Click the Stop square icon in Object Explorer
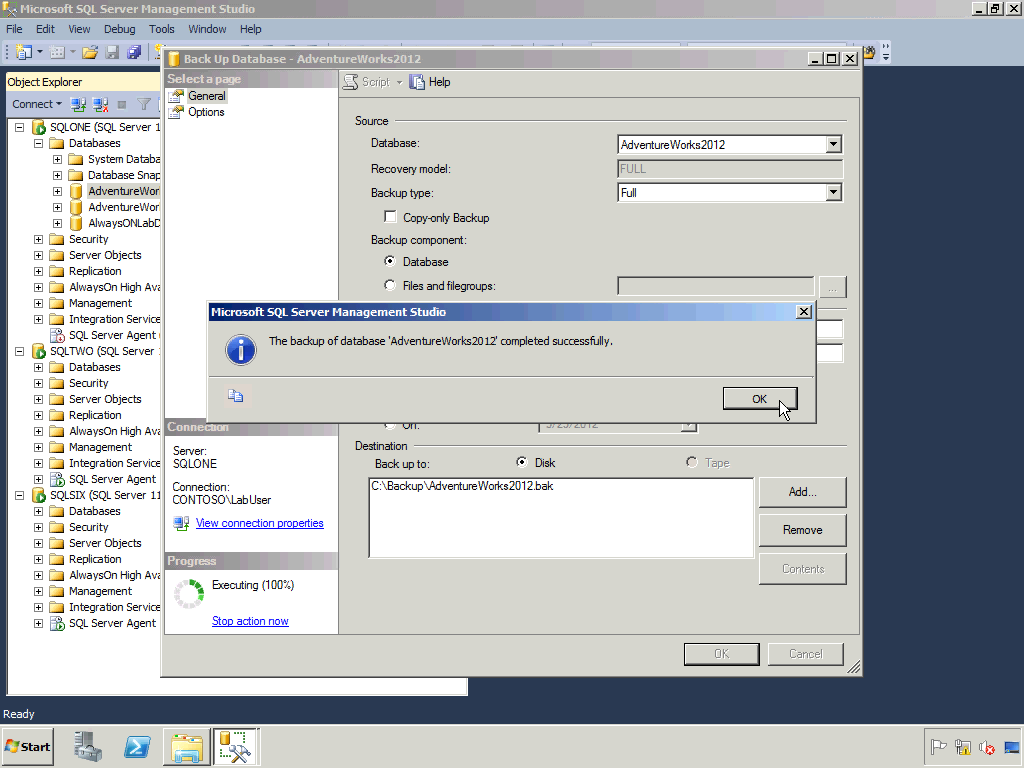 (121, 104)
